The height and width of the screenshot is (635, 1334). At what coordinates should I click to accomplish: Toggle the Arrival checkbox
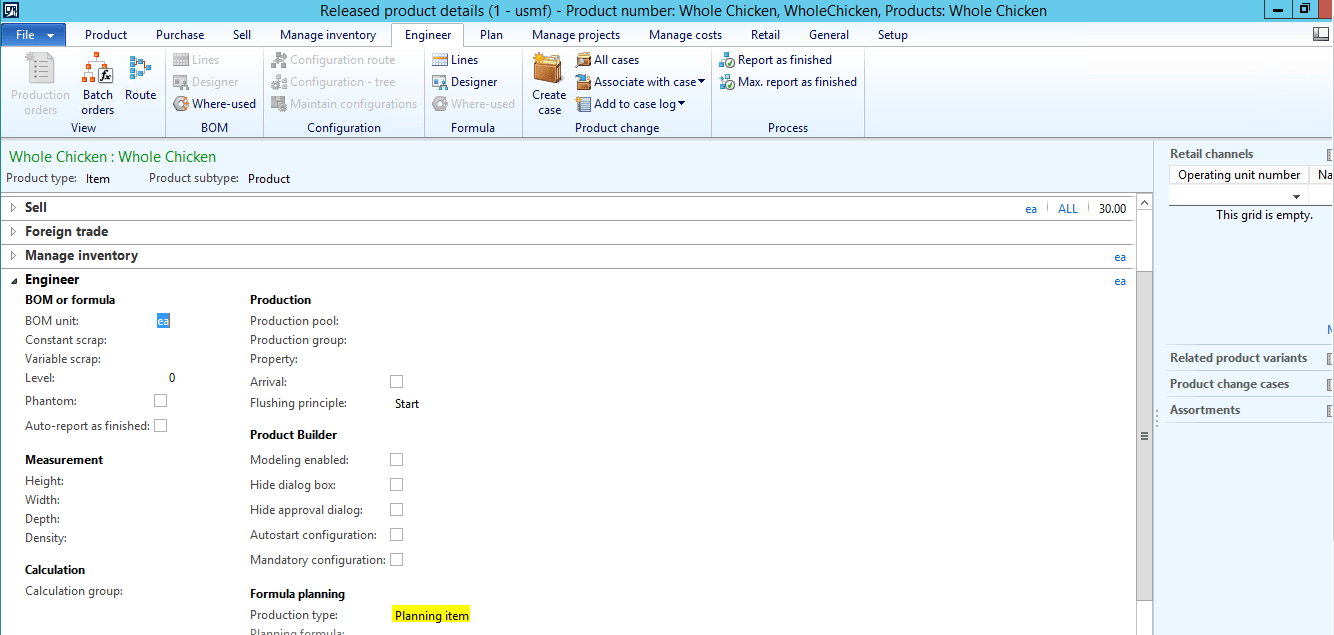tap(397, 382)
